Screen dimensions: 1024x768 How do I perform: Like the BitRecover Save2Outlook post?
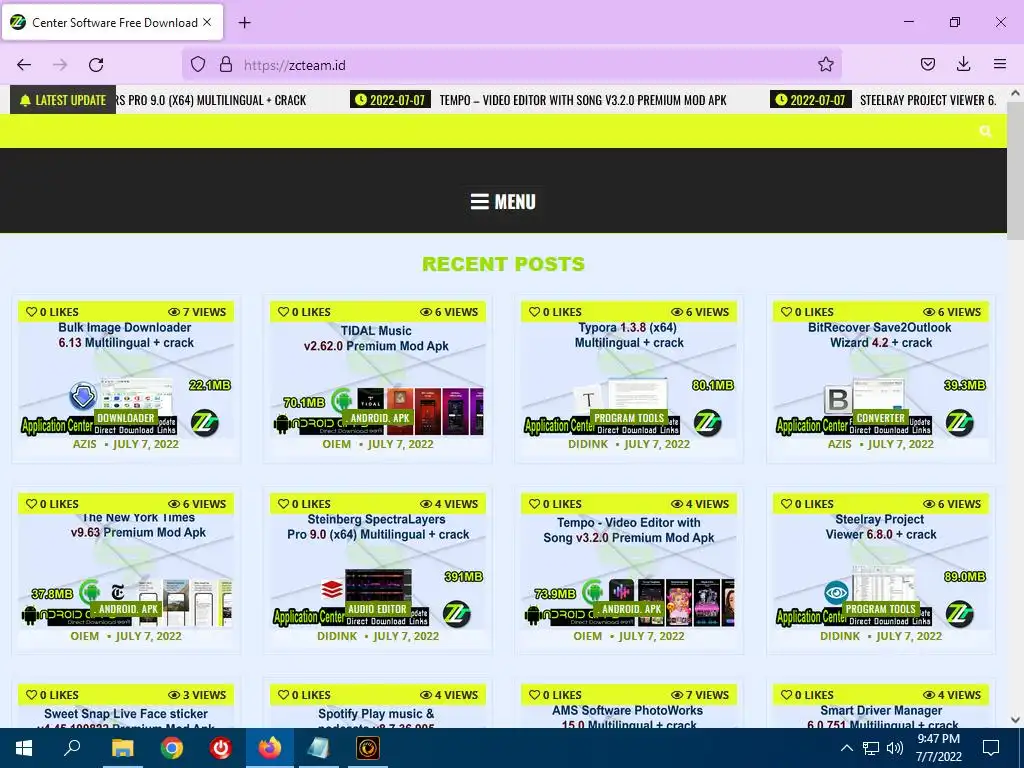click(x=807, y=312)
